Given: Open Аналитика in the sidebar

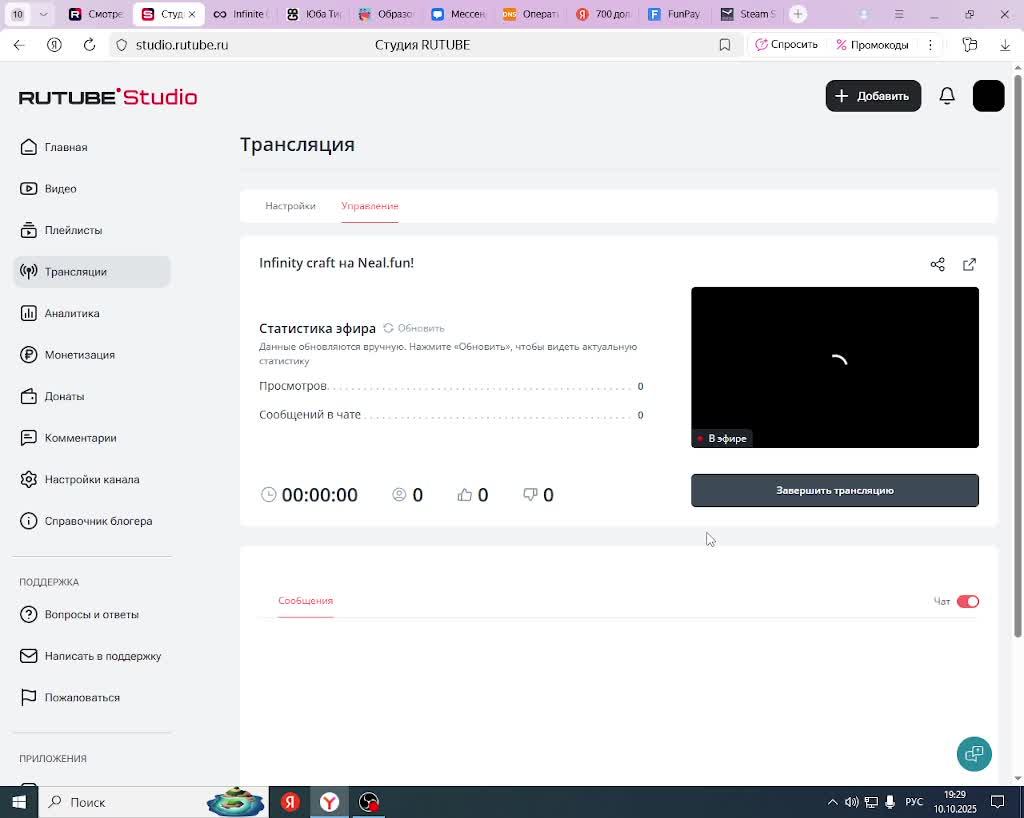Looking at the screenshot, I should pyautogui.click(x=59, y=313).
